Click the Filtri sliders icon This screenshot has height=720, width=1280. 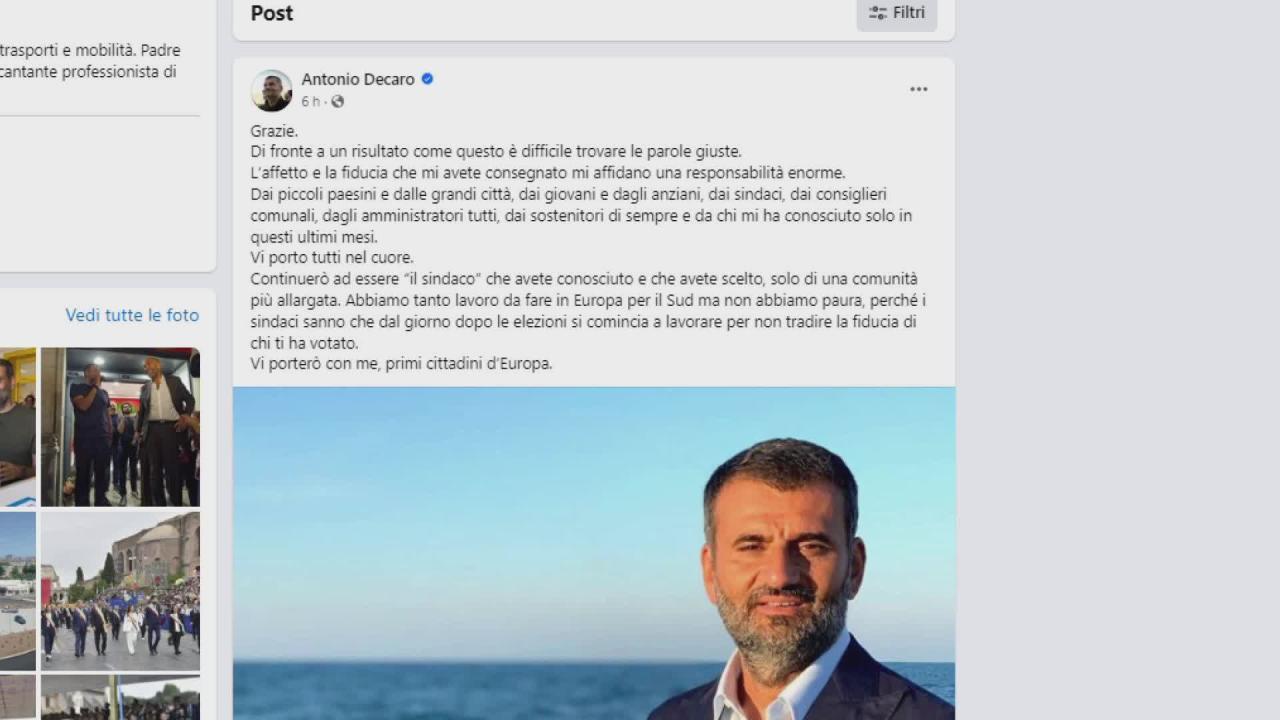[x=878, y=13]
